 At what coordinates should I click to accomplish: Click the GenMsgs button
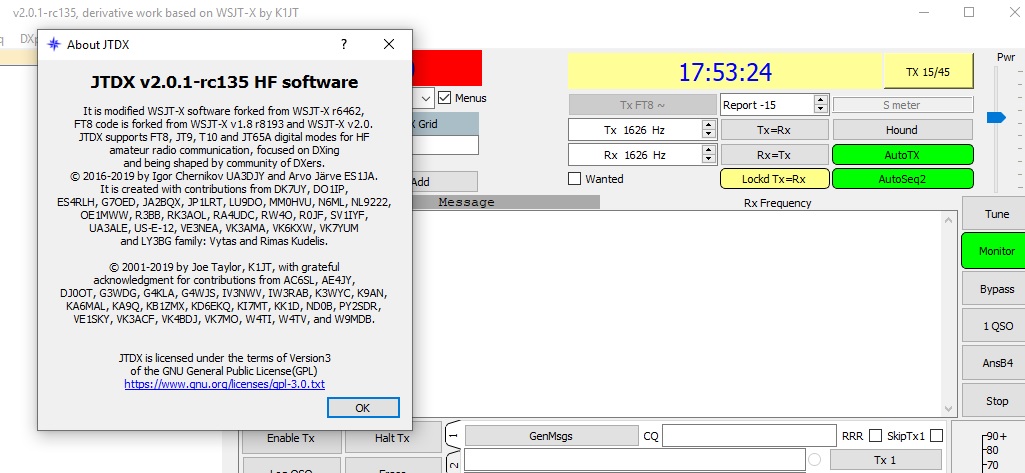tap(552, 435)
